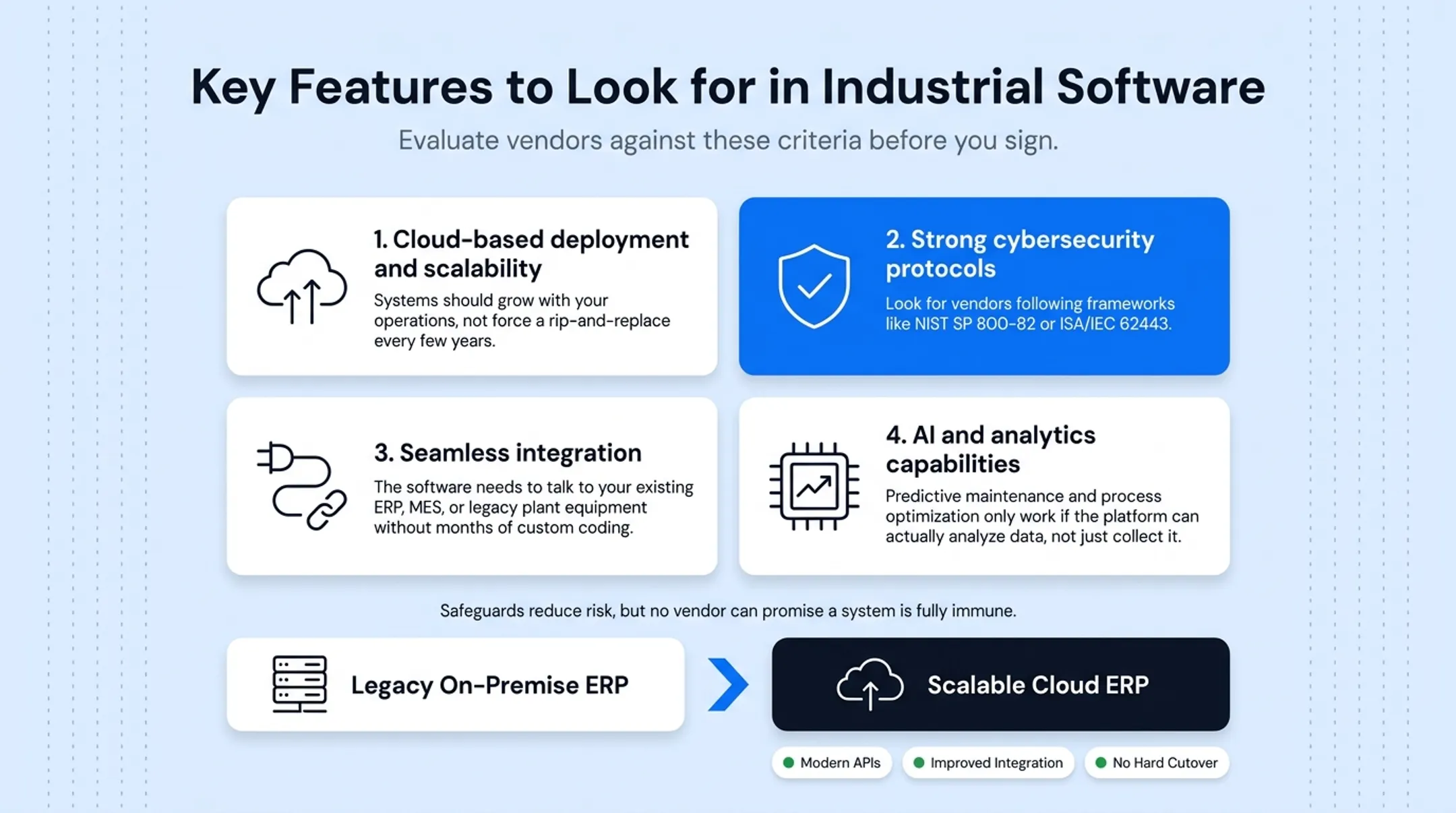Click heading '3. Seamless integration'
Viewport: 1456px width, 813px height.
point(508,452)
